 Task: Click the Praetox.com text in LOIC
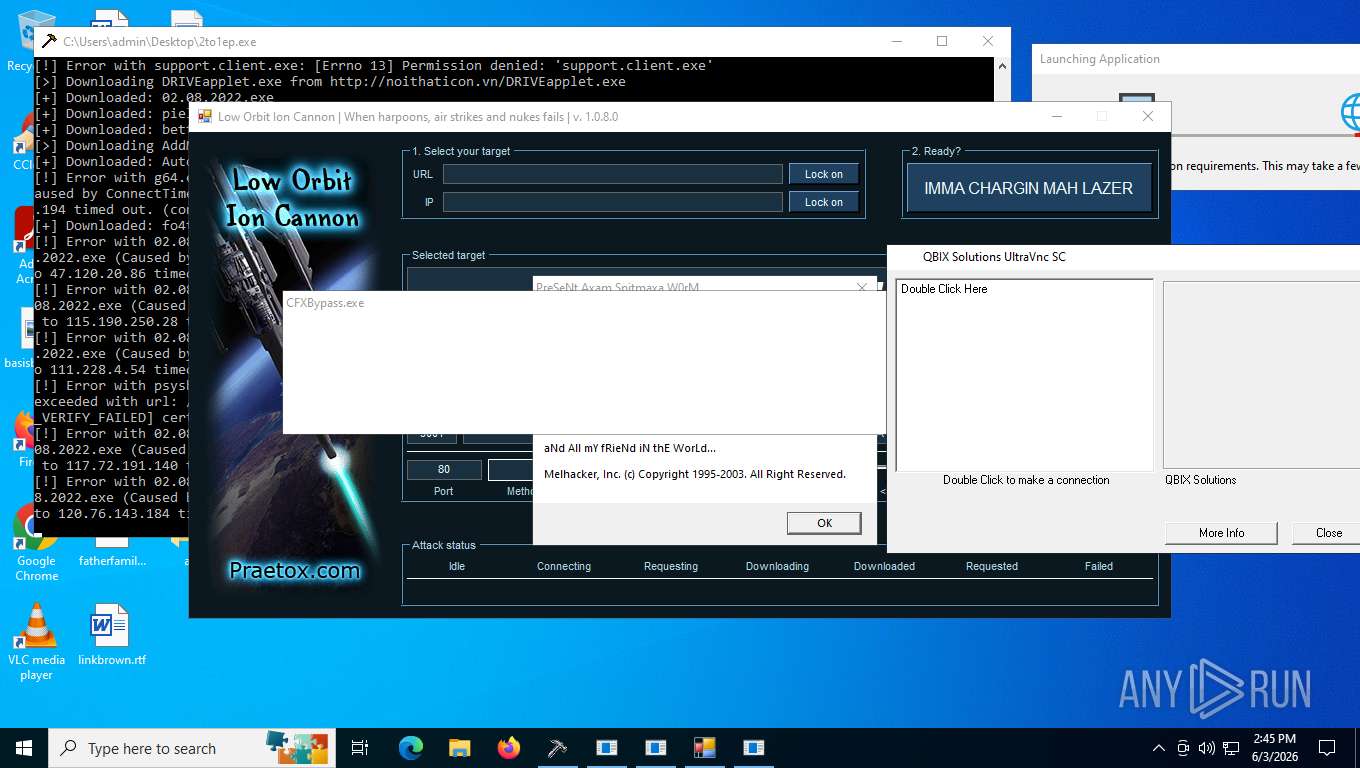tap(294, 571)
